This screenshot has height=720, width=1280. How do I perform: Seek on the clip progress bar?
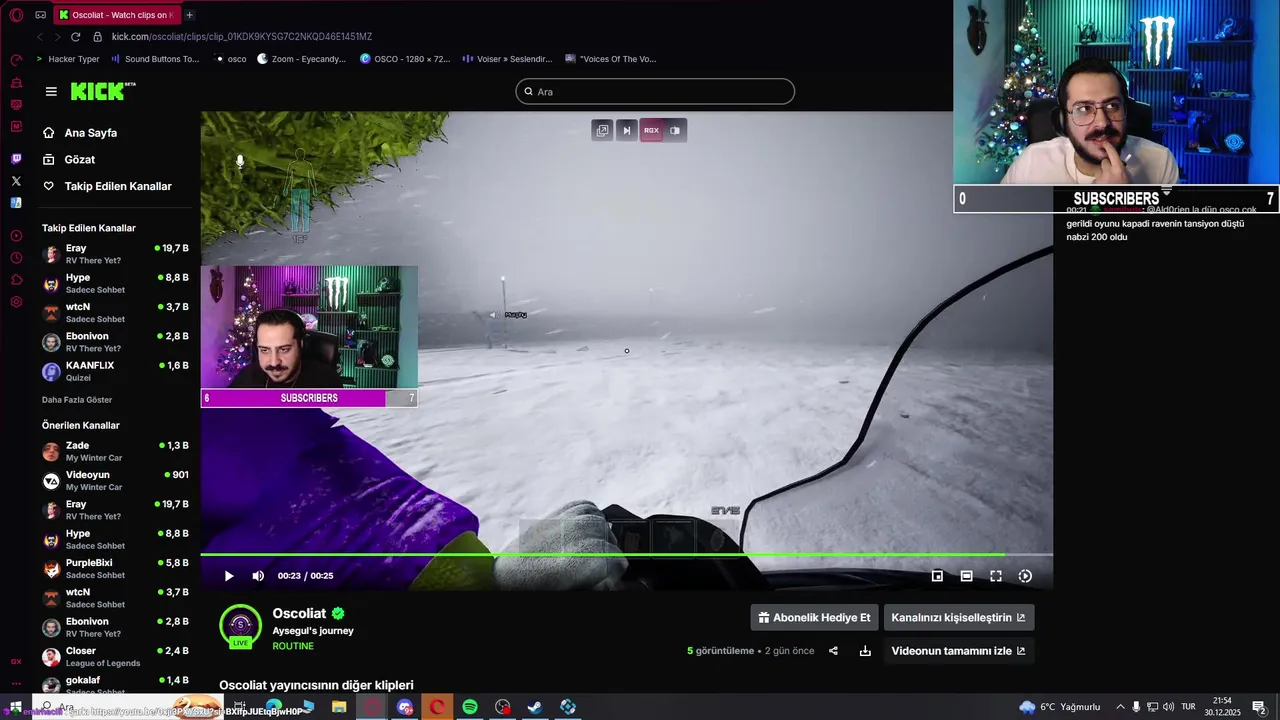[x=626, y=554]
